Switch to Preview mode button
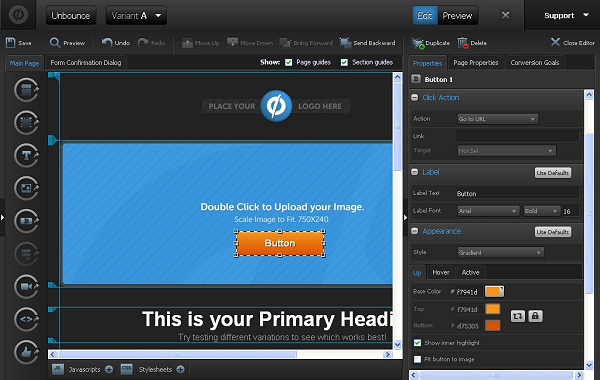The width and height of the screenshot is (600, 380). 457,16
